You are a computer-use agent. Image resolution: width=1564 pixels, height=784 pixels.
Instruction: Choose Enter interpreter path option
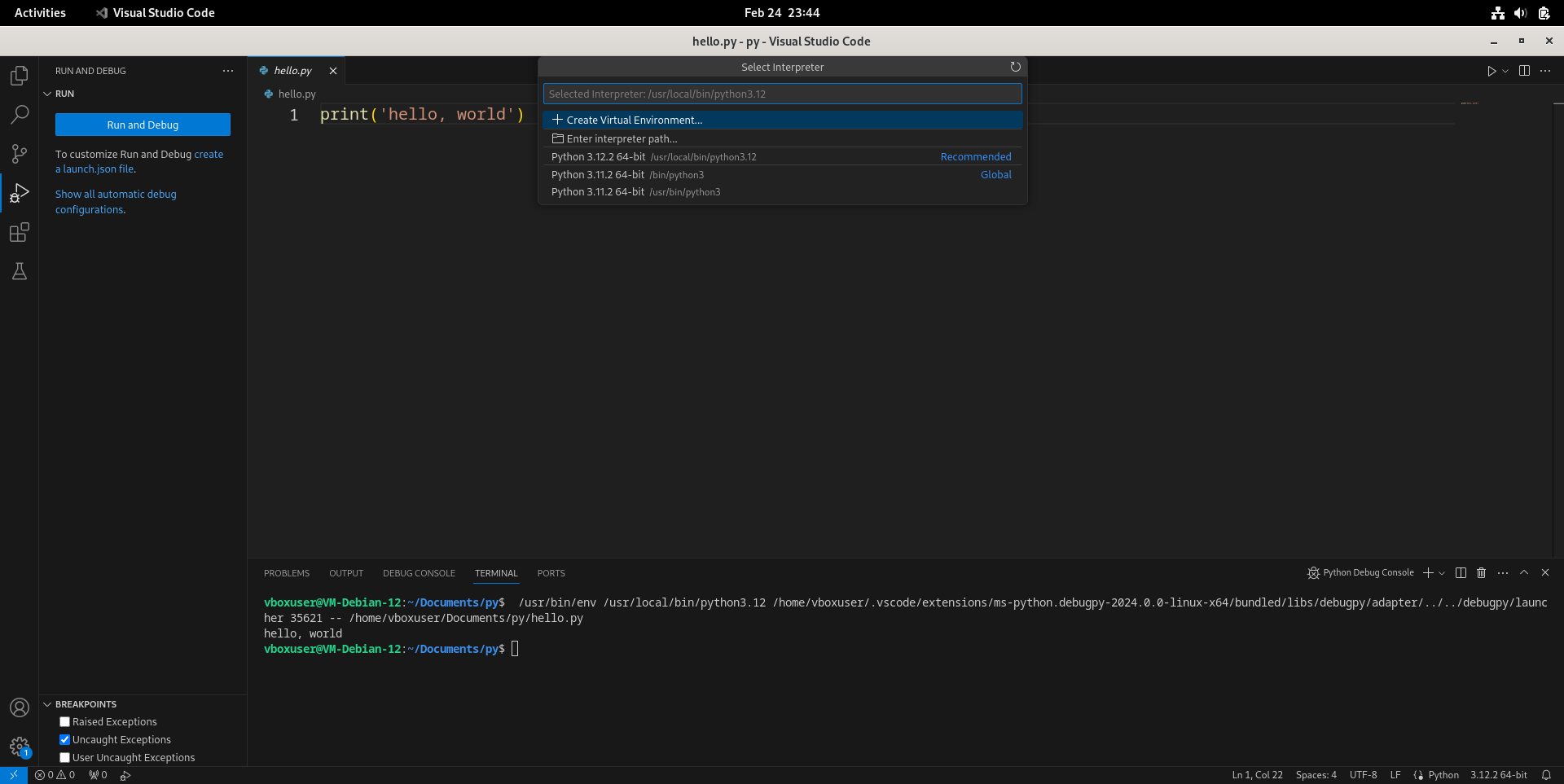click(782, 138)
